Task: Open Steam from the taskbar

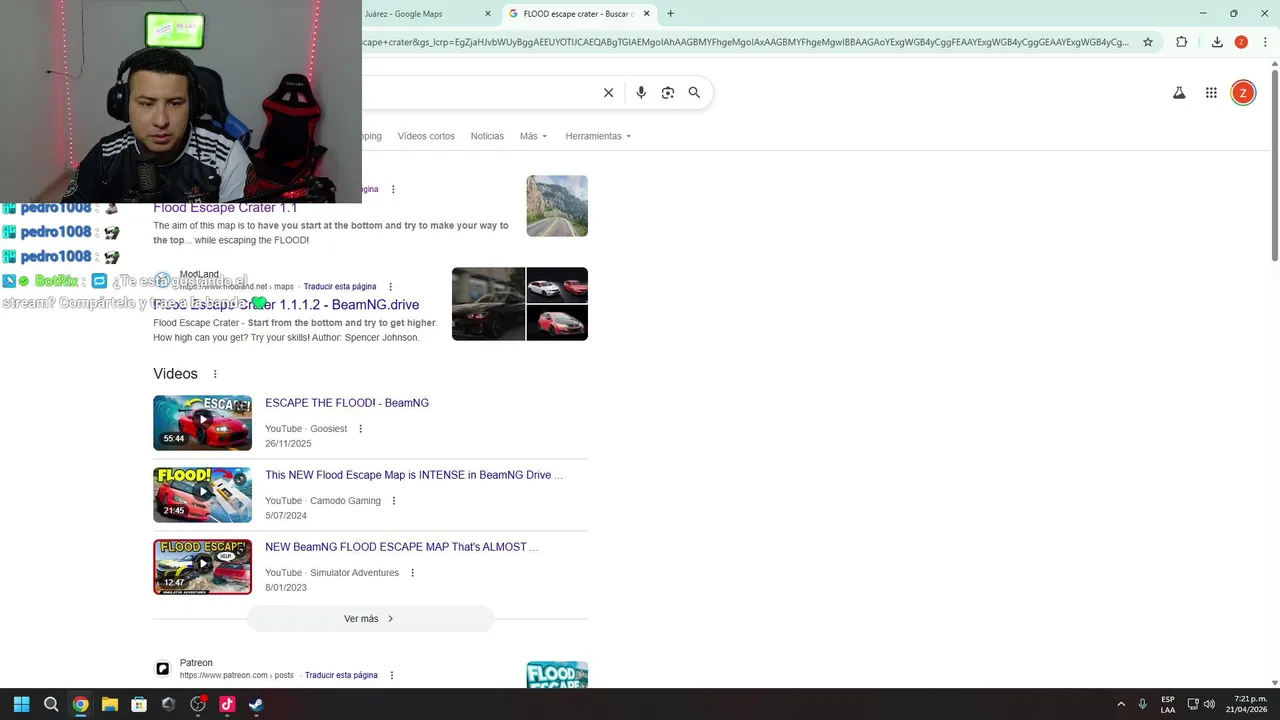Action: pyautogui.click(x=256, y=704)
